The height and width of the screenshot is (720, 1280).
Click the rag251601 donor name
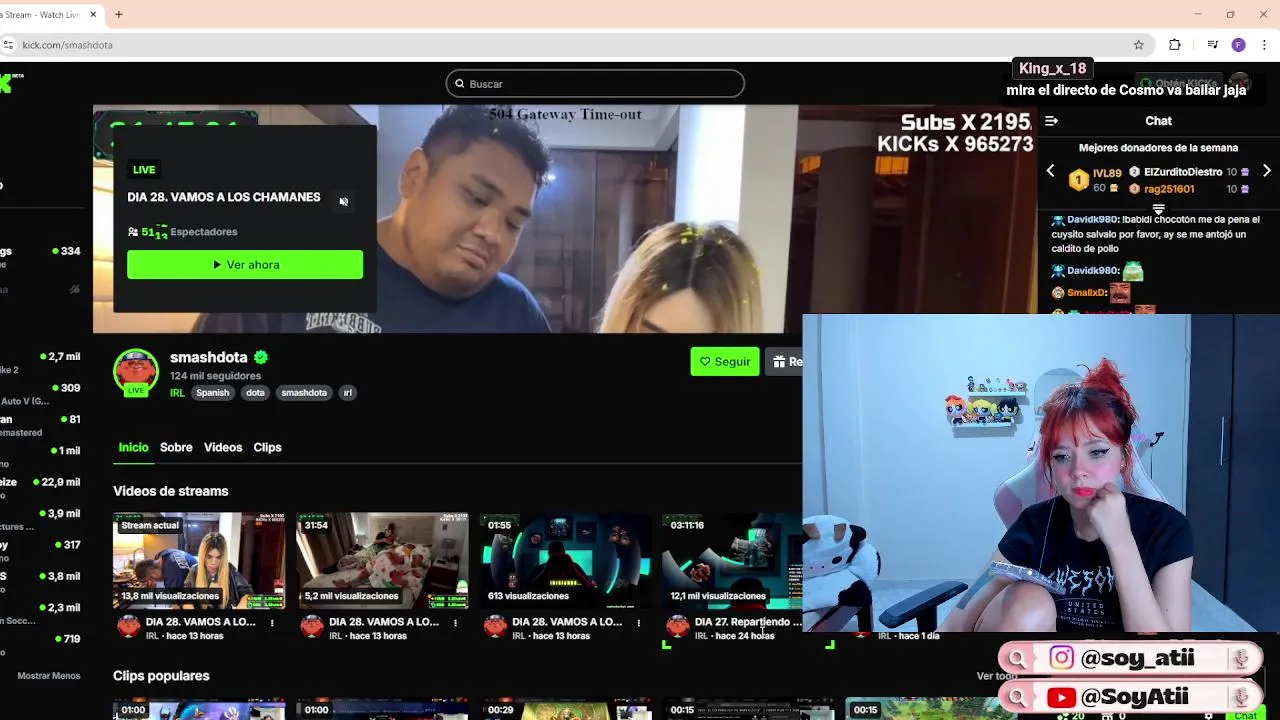coord(1169,189)
